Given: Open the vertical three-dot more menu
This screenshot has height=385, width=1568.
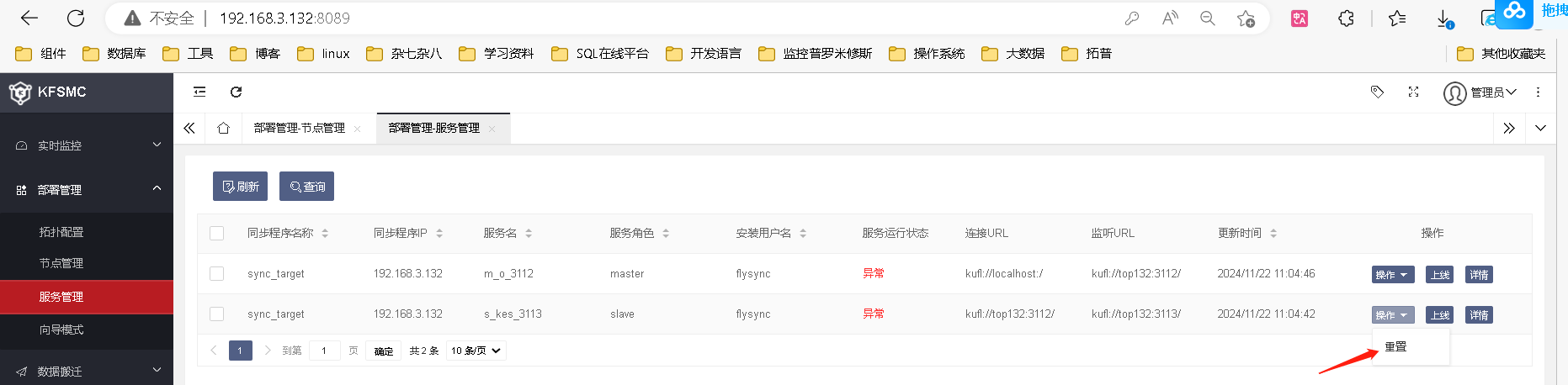Looking at the screenshot, I should 1538,92.
